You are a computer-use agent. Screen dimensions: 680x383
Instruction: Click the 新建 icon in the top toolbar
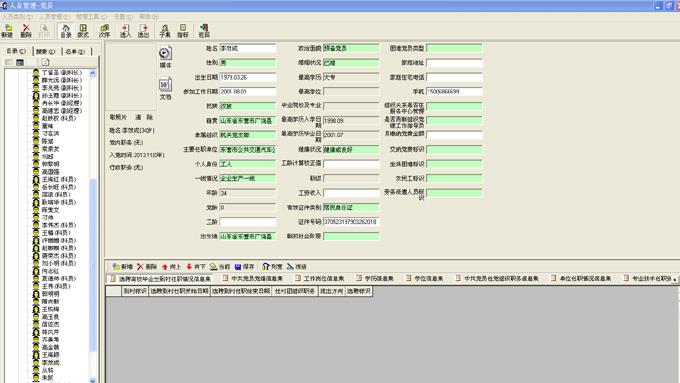[x=7, y=31]
